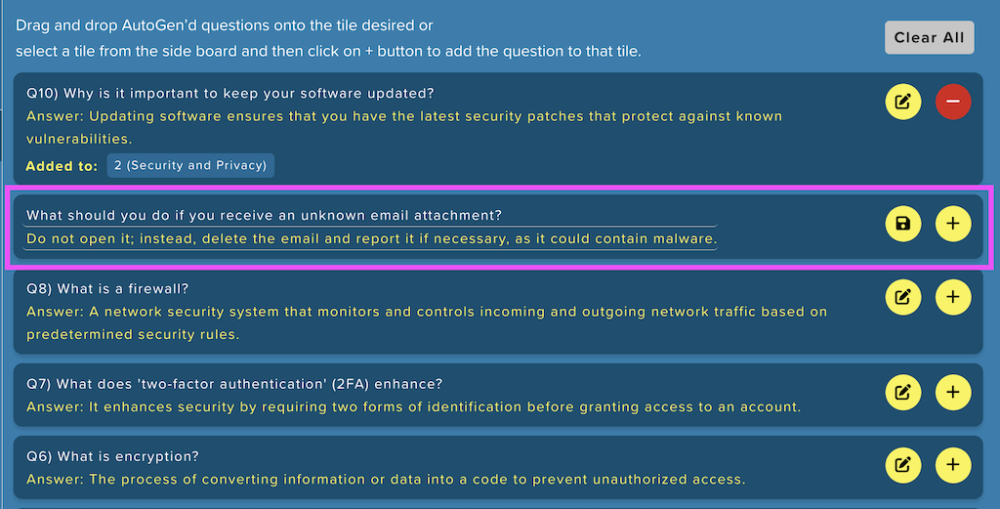The image size is (1000, 509).
Task: Edit the Q6 encryption question
Action: pyautogui.click(x=903, y=464)
